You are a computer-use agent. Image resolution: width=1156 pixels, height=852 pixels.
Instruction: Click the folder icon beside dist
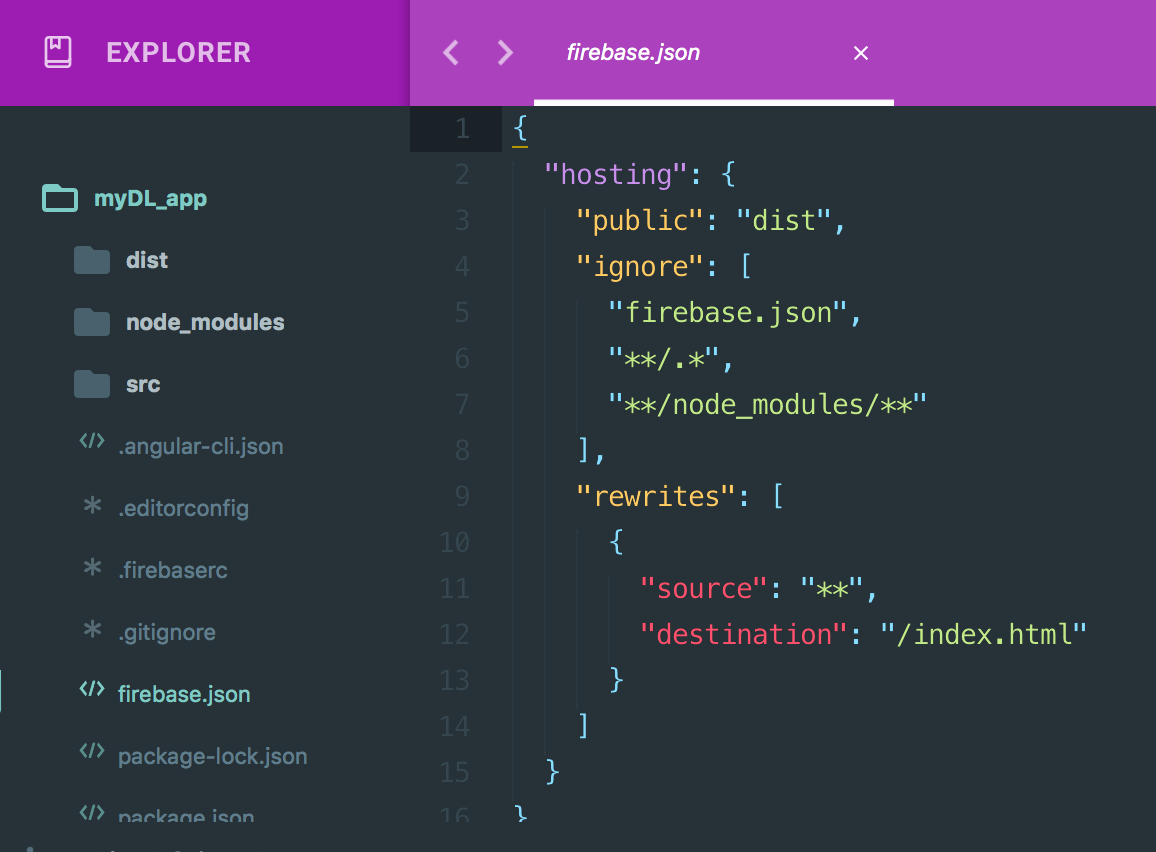click(x=91, y=259)
